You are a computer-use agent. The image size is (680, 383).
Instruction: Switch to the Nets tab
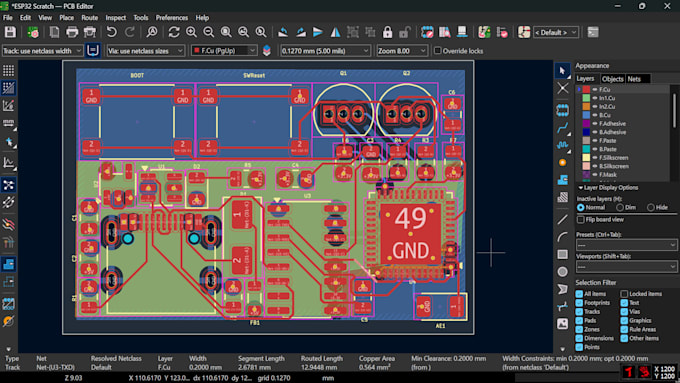coord(634,79)
